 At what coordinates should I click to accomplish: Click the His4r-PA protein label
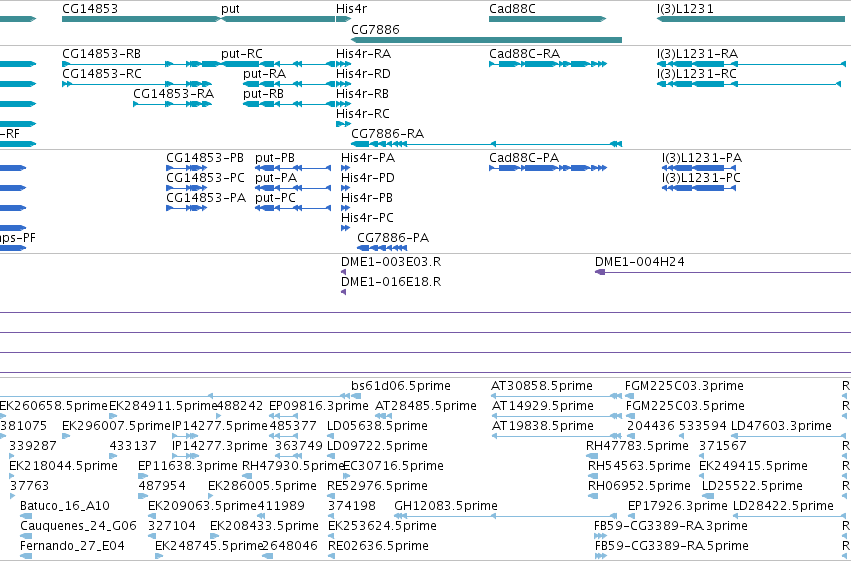coord(368,158)
